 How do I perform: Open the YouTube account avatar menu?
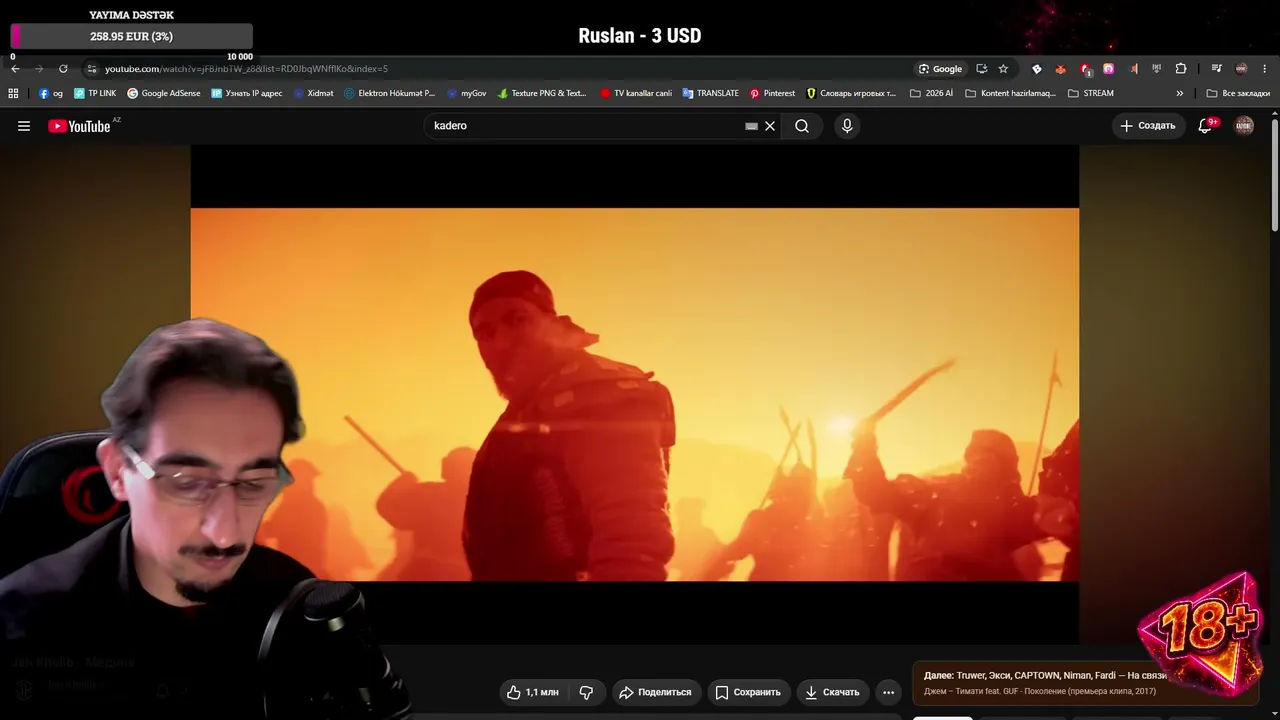tap(1244, 125)
